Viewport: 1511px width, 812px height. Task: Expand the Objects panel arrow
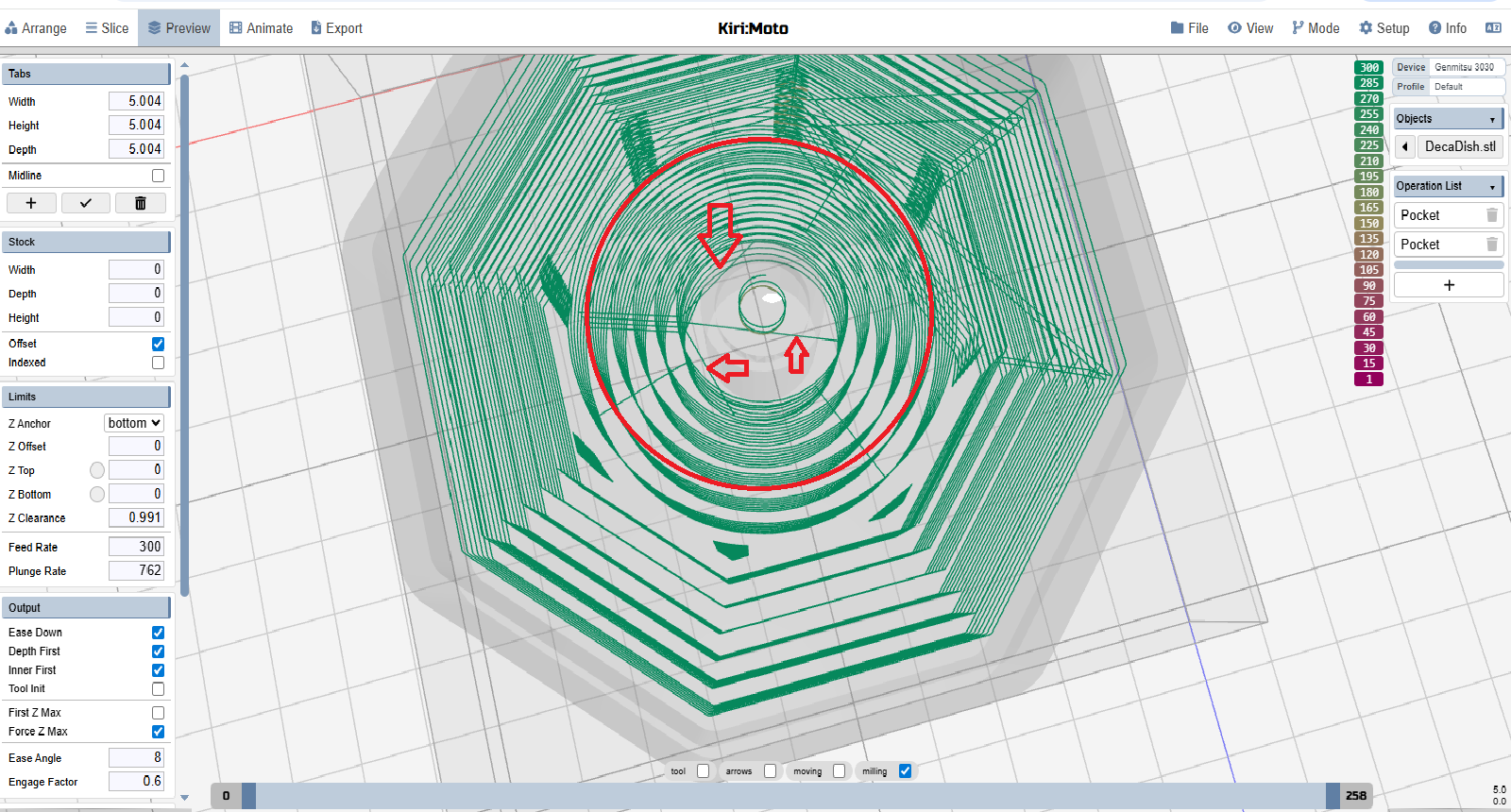[1492, 120]
